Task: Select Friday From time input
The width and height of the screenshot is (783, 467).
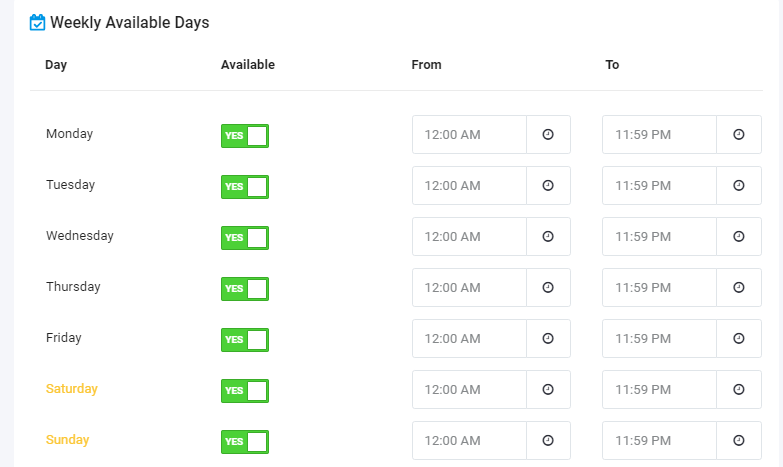Action: pyautogui.click(x=469, y=338)
